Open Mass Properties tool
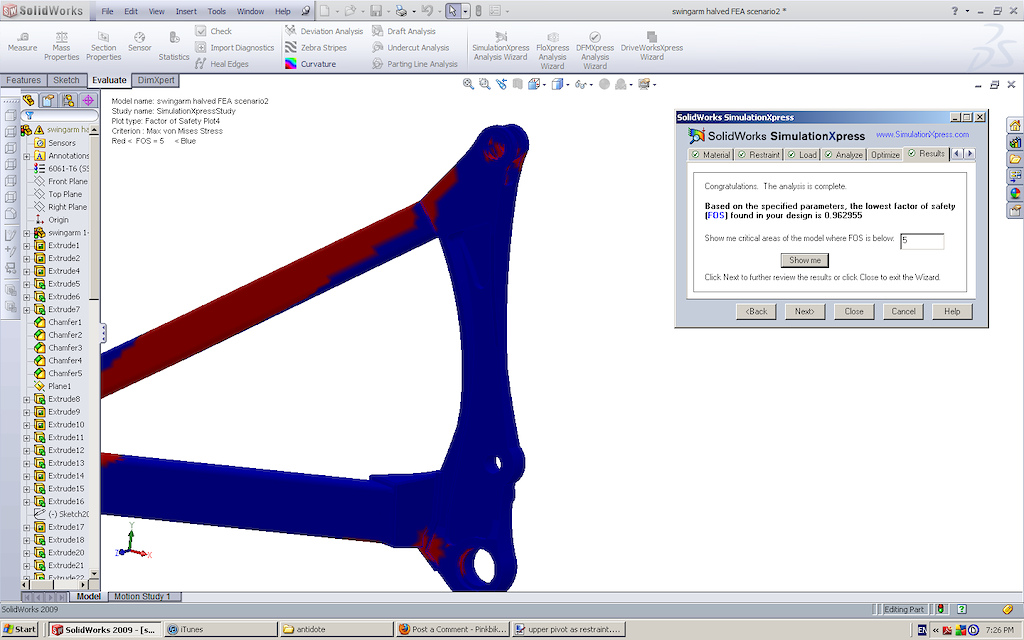1024x640 pixels. point(61,46)
